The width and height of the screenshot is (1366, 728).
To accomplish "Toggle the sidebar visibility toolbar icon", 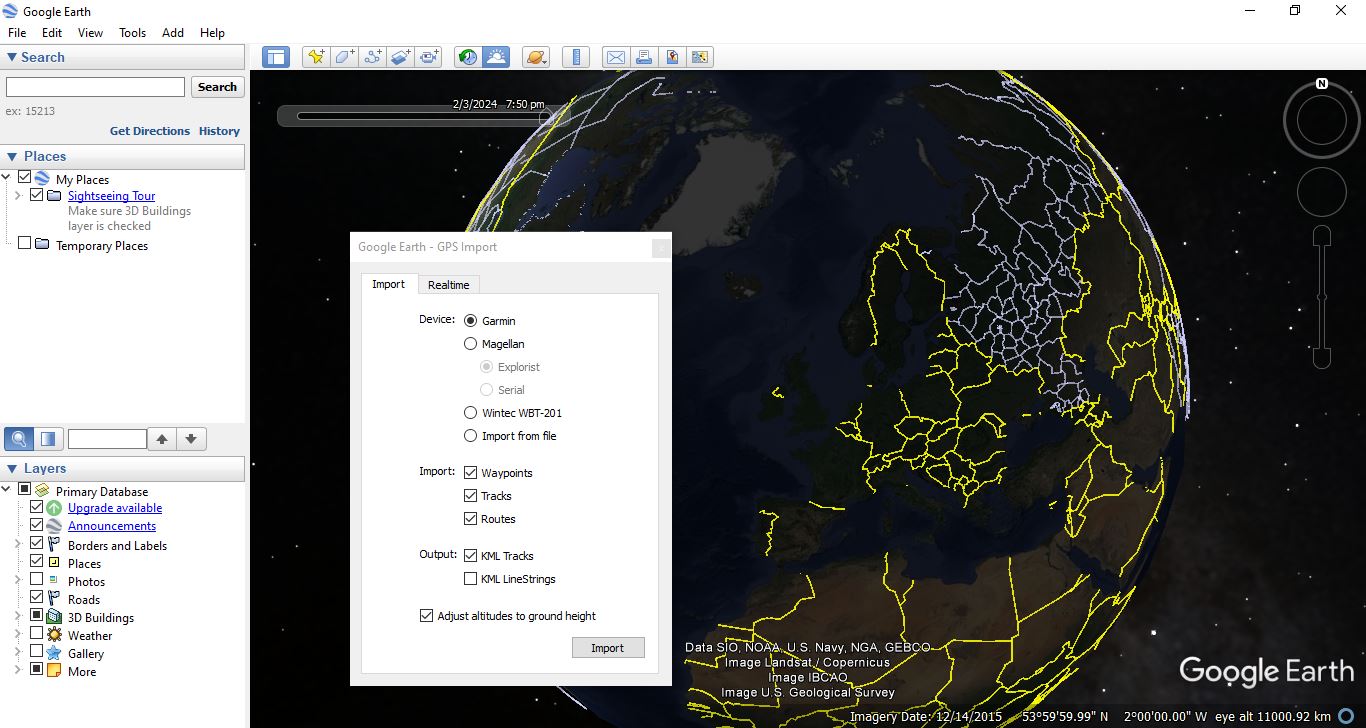I will pos(276,57).
